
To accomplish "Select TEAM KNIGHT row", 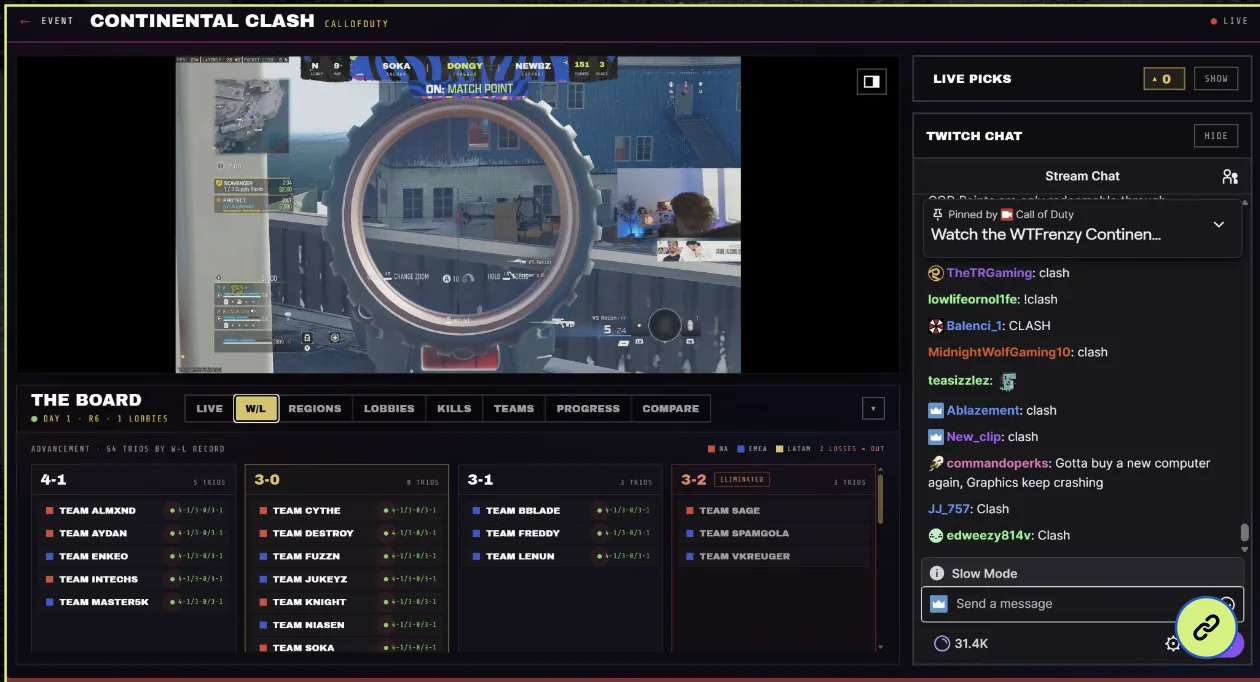I will [x=347, y=602].
